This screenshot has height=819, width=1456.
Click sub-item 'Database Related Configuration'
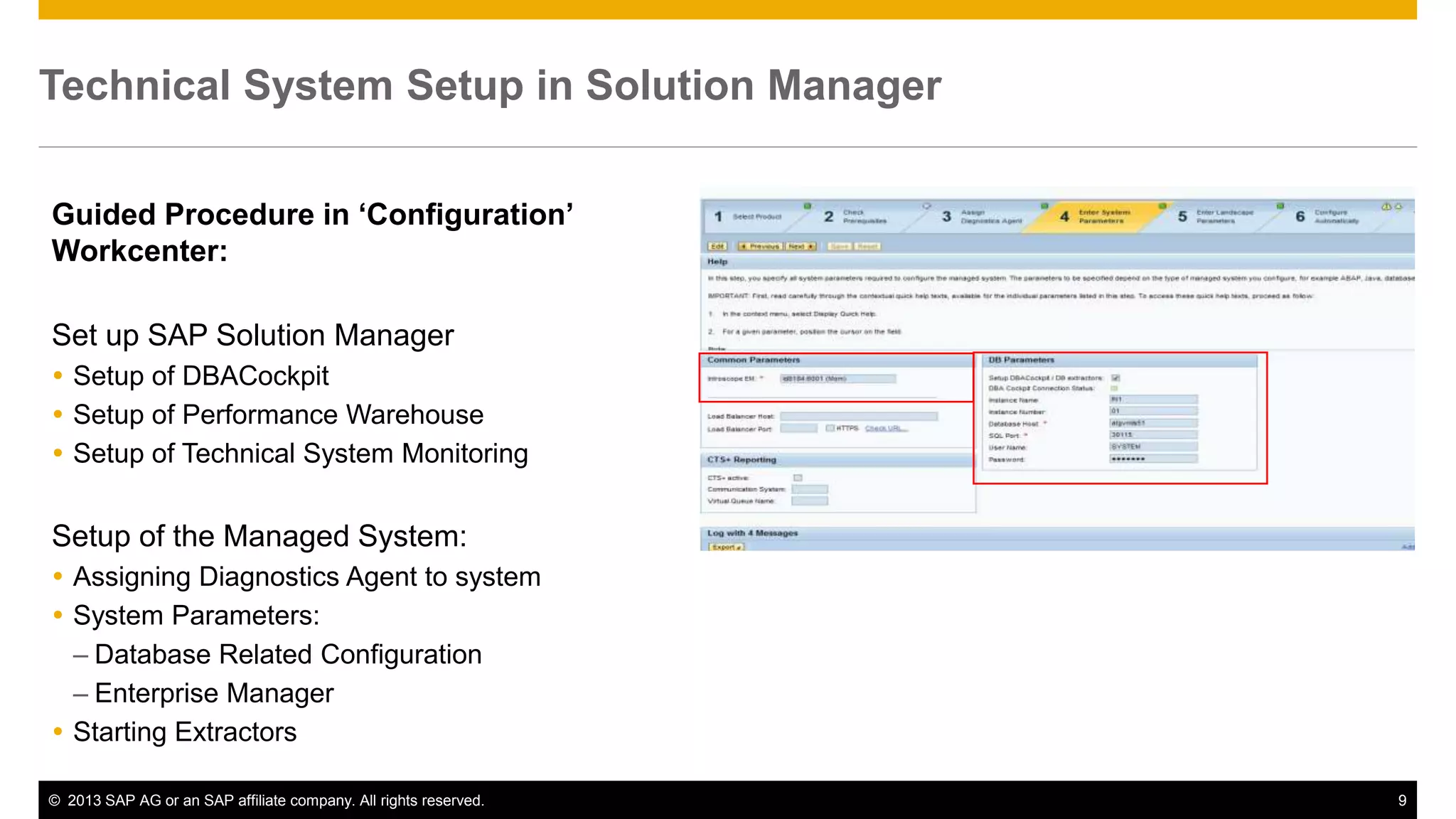288,654
